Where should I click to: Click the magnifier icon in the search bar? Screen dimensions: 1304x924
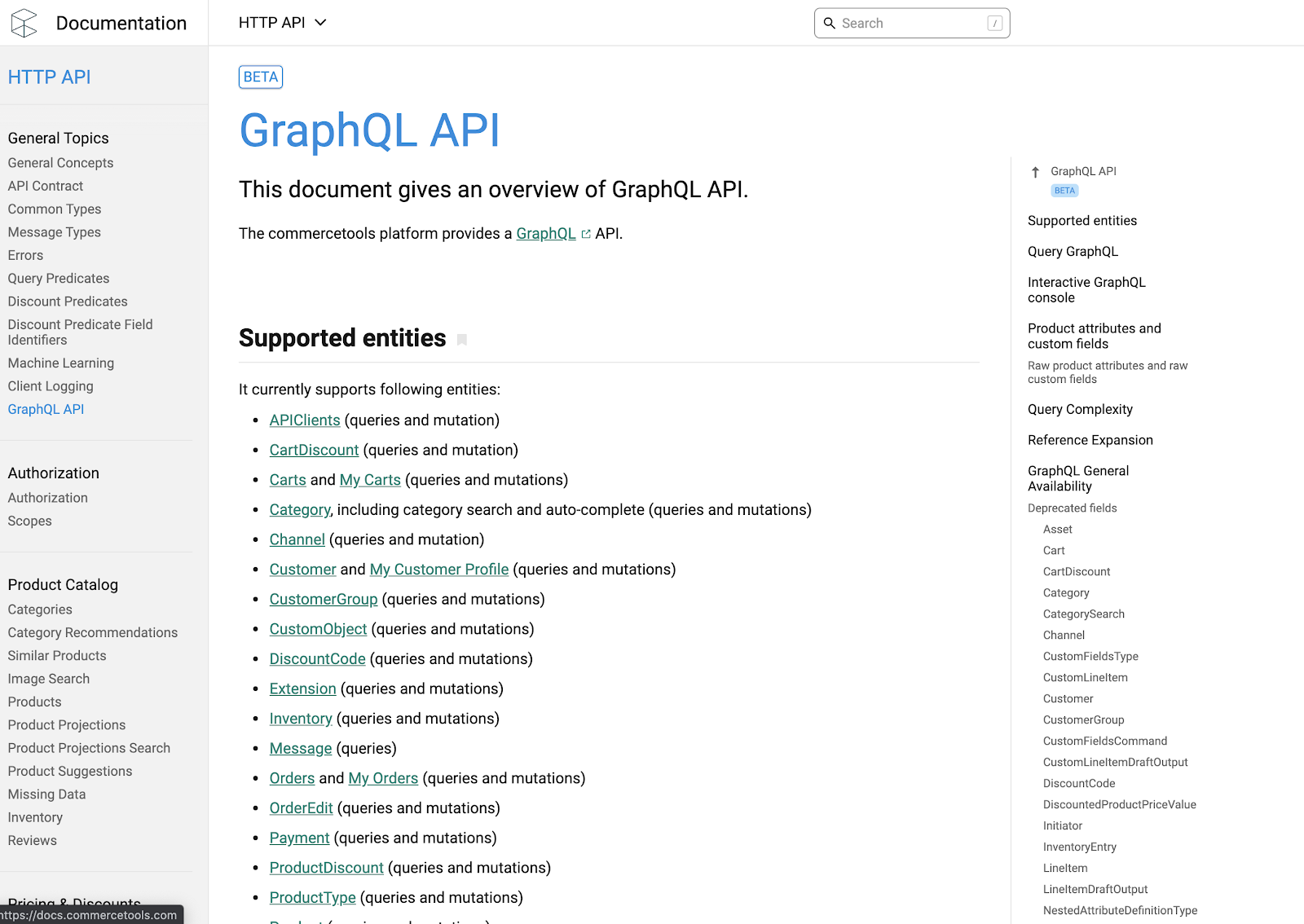pos(830,23)
